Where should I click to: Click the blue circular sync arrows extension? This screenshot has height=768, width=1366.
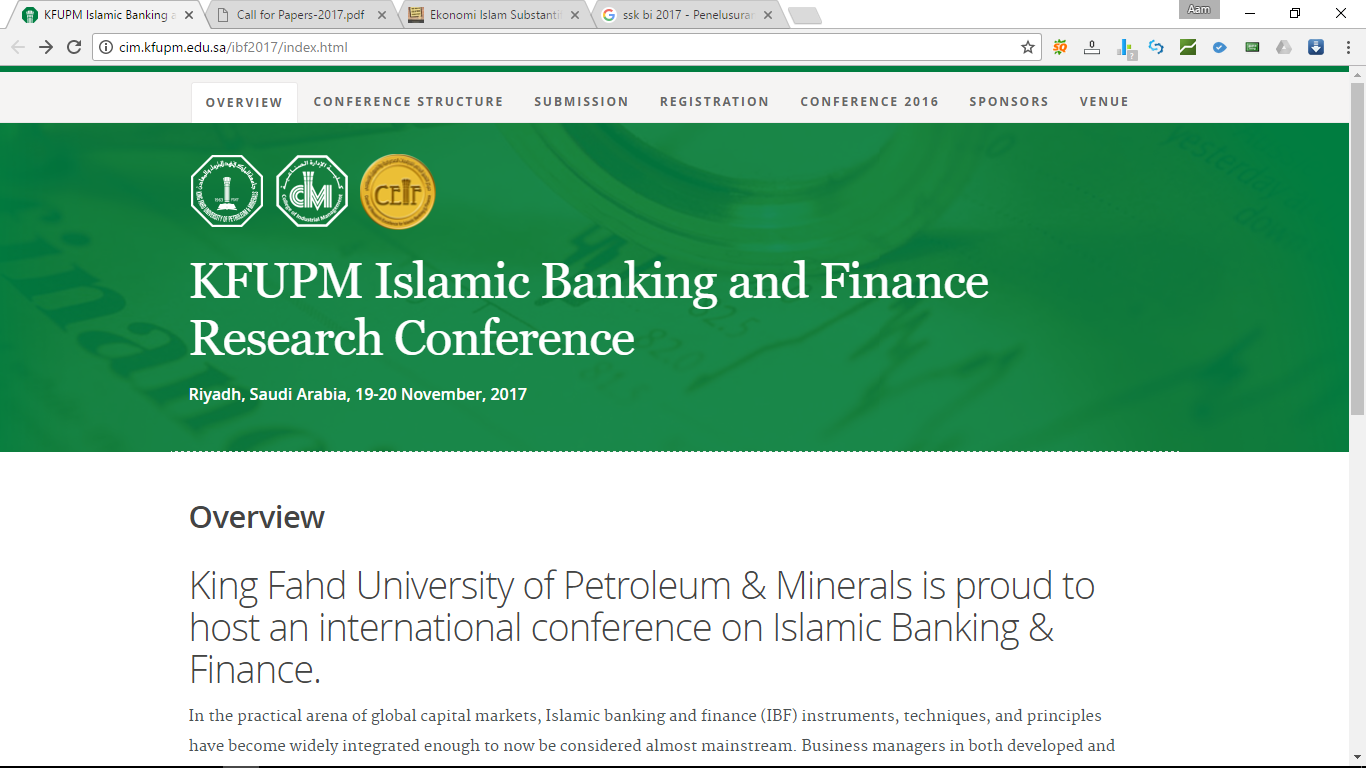click(x=1156, y=47)
